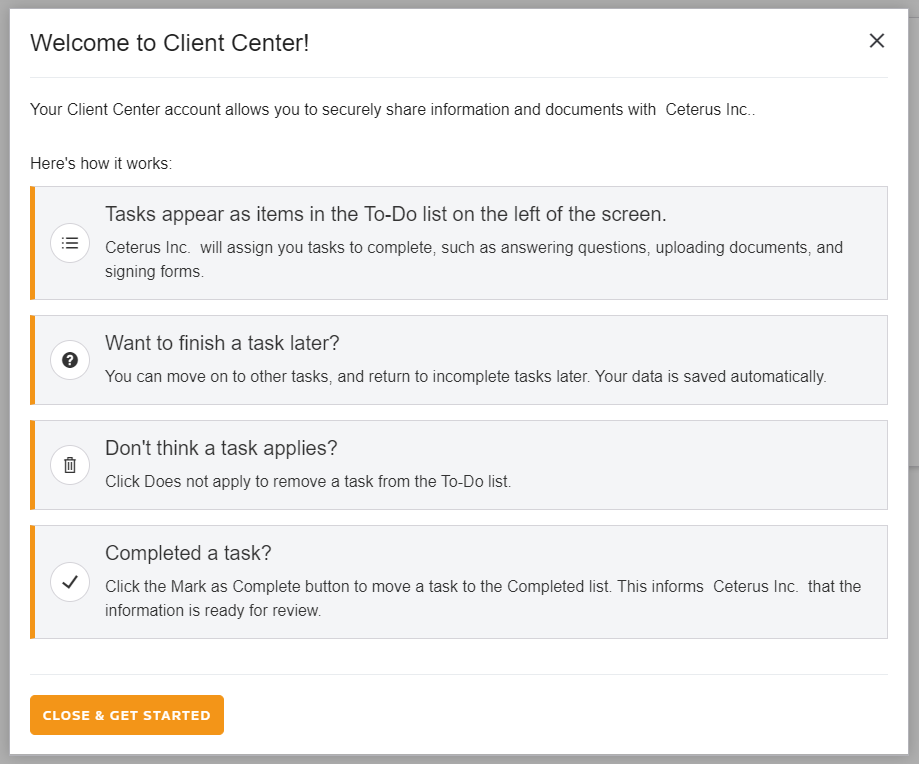Select 'Don't think a task applies?' heading
This screenshot has width=919, height=764.
pyautogui.click(x=221, y=448)
